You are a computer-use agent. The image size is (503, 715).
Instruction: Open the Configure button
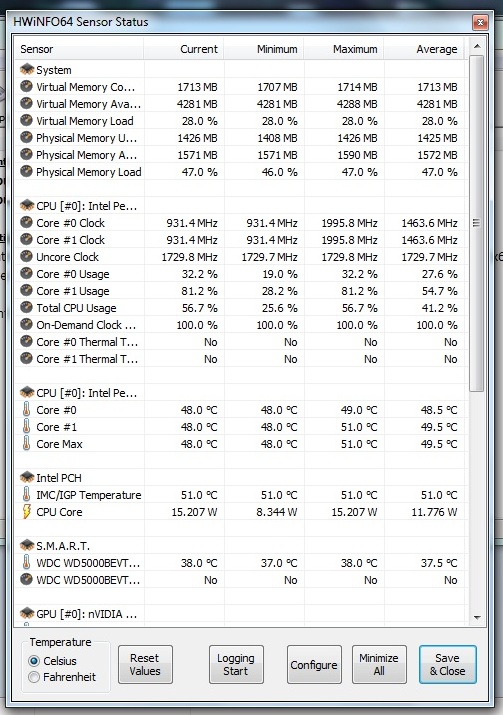(314, 664)
